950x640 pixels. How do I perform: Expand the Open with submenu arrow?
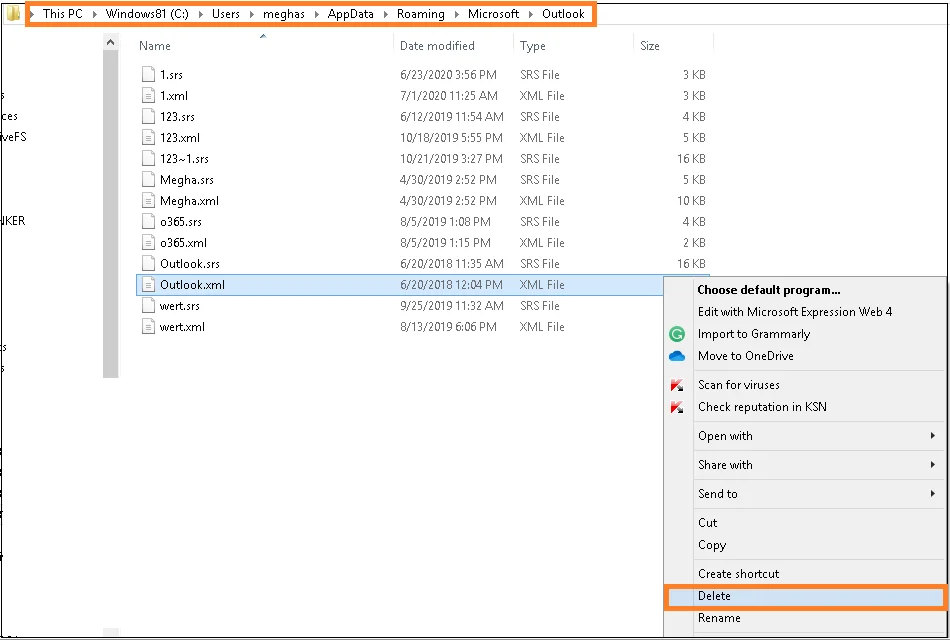tap(932, 436)
